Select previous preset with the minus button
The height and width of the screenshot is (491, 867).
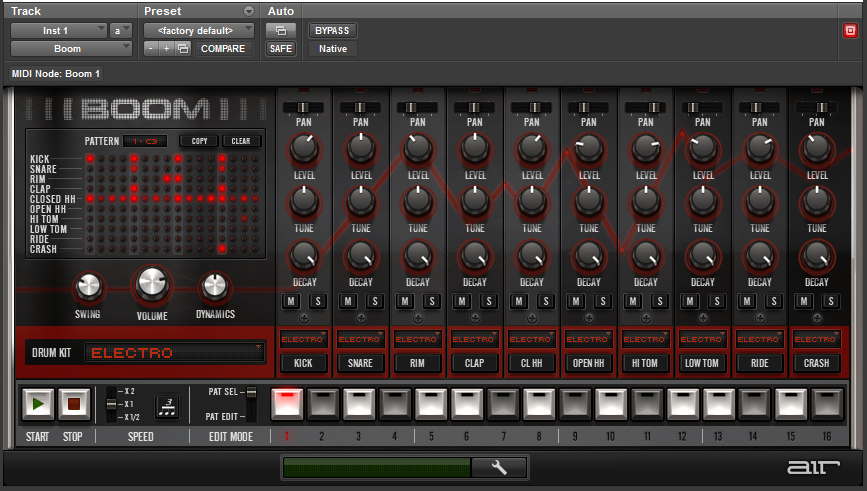[151, 49]
